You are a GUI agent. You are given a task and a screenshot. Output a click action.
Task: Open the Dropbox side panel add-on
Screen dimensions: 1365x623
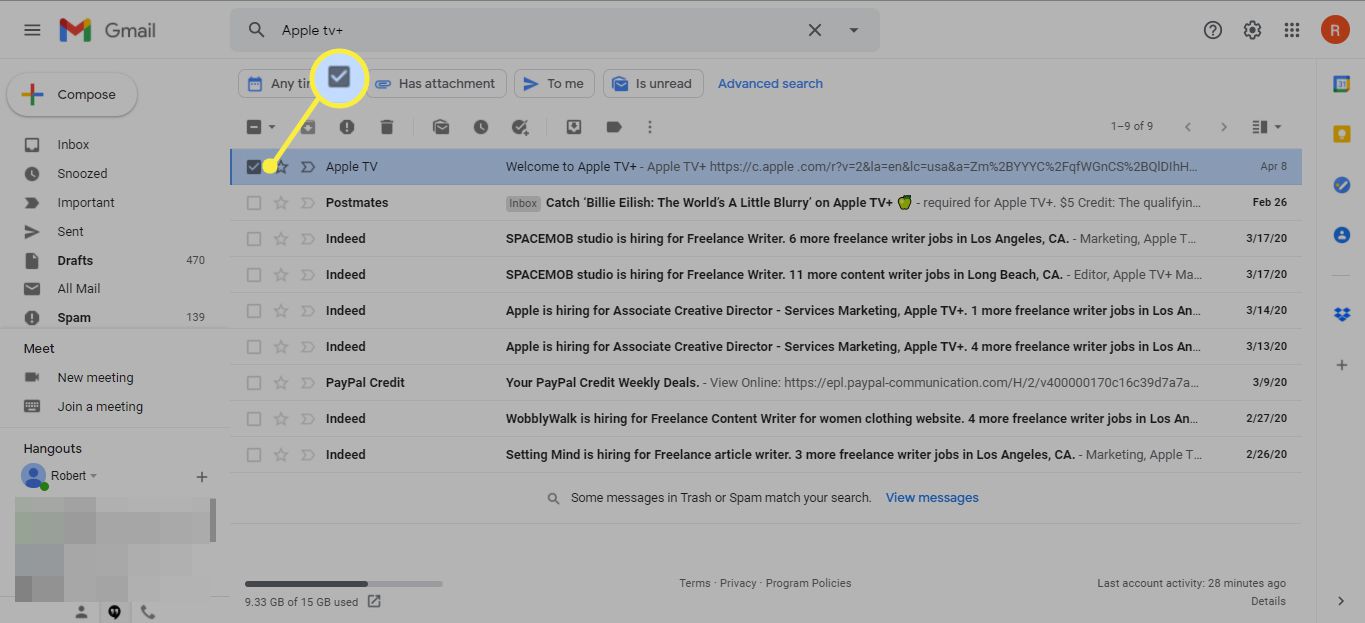[x=1342, y=313]
